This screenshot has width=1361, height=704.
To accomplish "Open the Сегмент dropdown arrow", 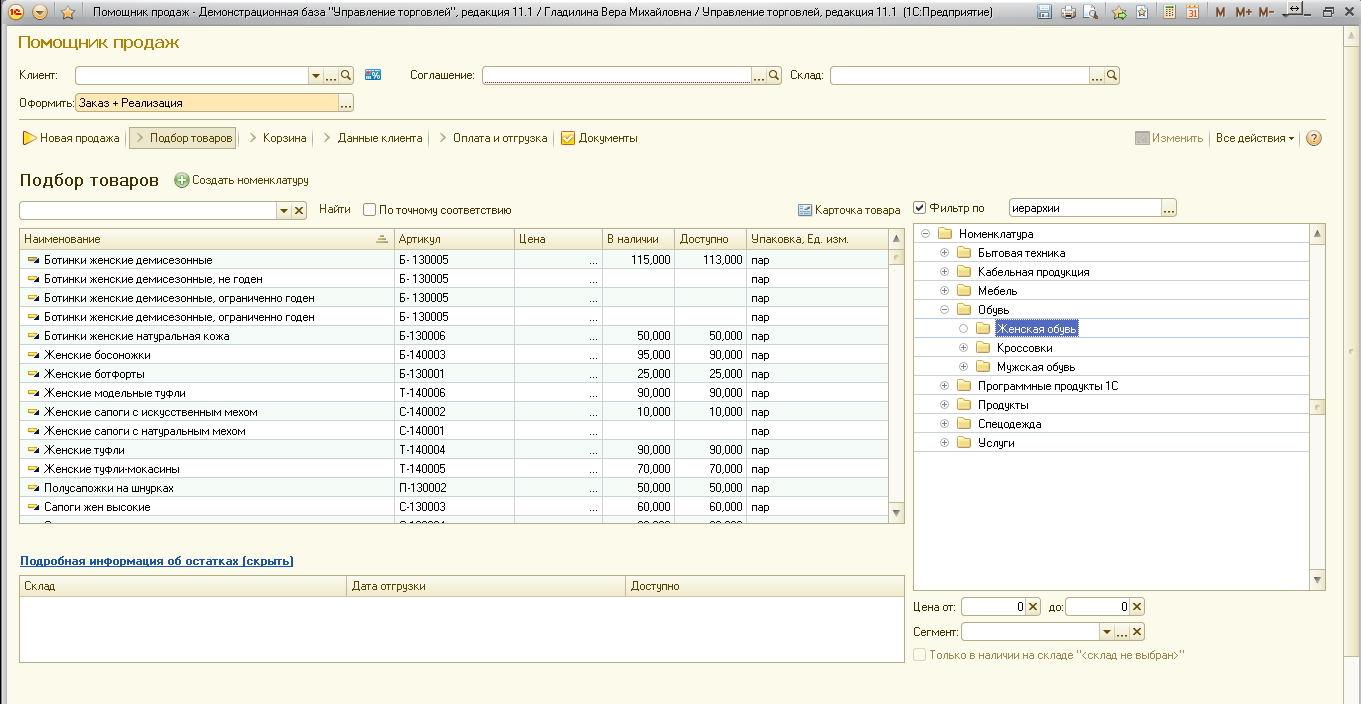I will (1106, 632).
